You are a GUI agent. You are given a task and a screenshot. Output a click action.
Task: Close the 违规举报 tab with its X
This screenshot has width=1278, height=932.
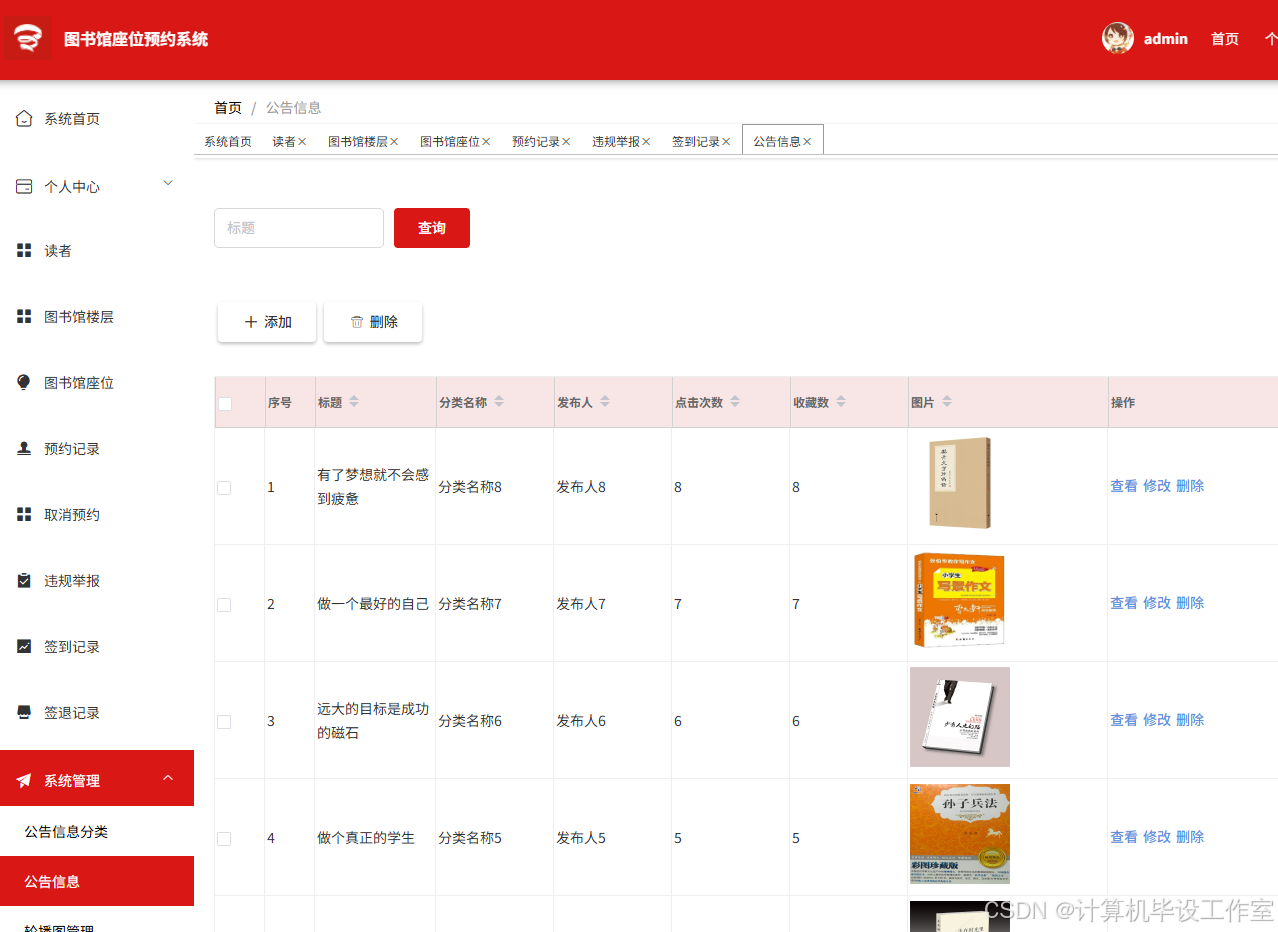click(646, 142)
